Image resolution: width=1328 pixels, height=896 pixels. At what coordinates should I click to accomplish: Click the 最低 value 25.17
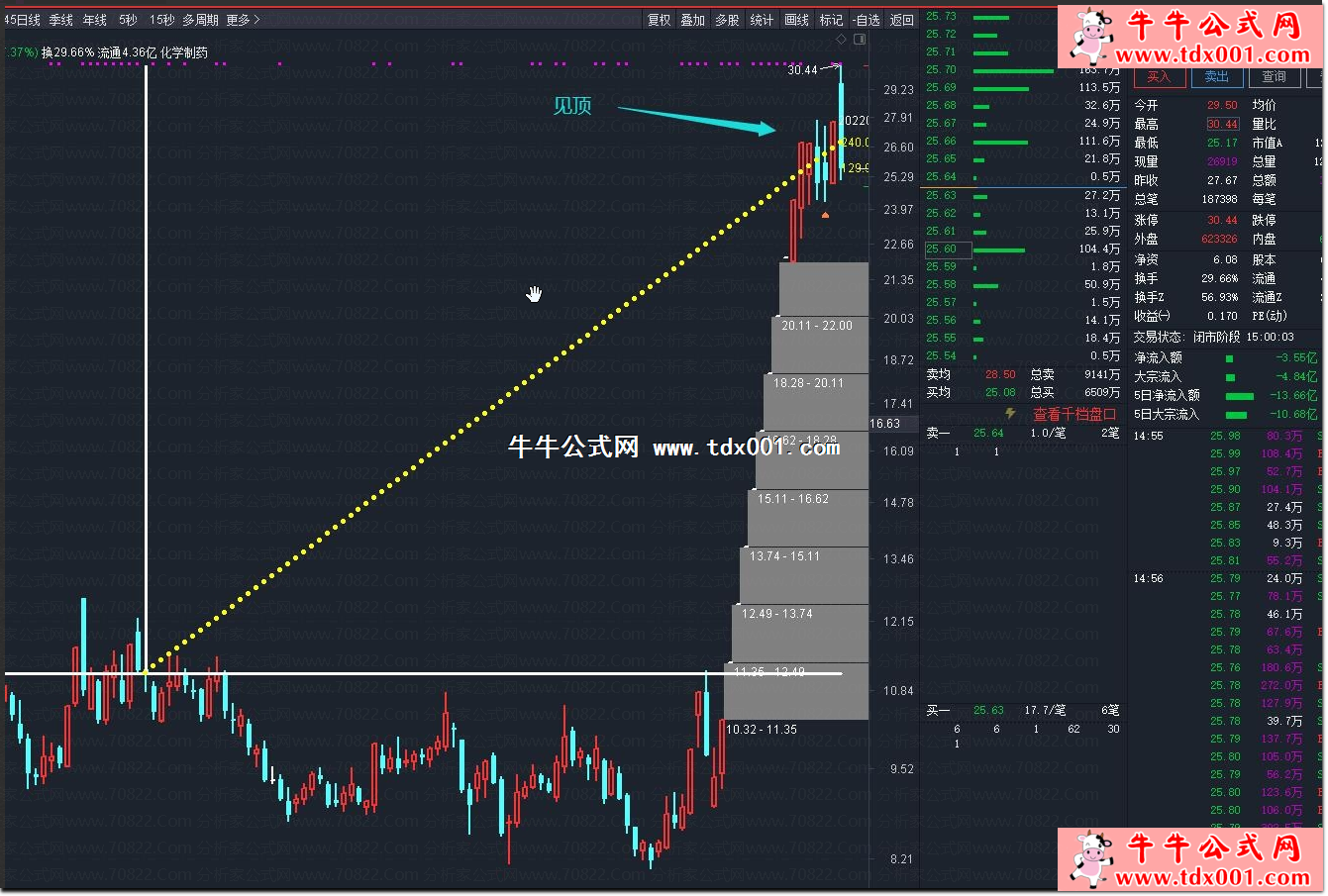coord(1222,143)
